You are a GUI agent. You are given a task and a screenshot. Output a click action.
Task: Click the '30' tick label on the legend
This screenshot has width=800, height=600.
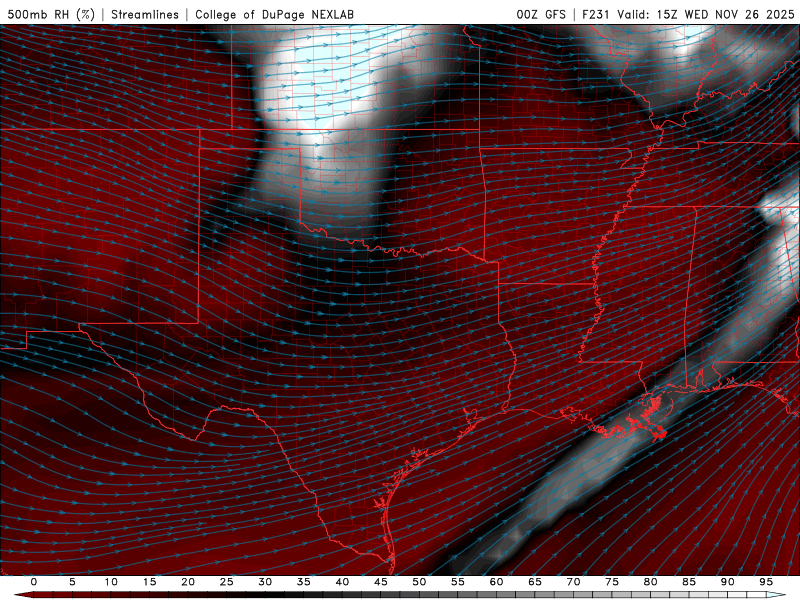click(x=265, y=582)
